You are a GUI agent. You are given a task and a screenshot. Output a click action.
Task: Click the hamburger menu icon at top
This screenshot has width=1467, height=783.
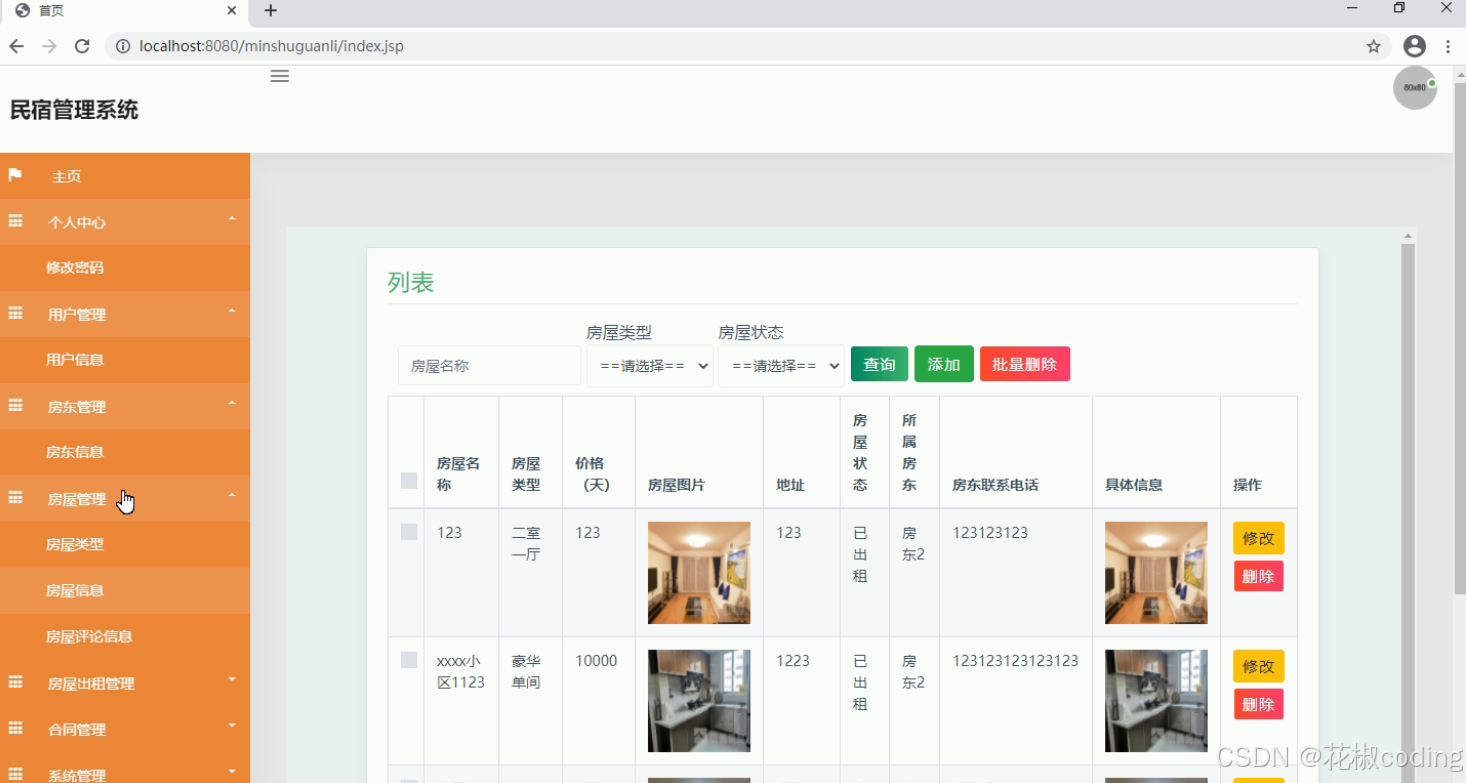[x=279, y=75]
